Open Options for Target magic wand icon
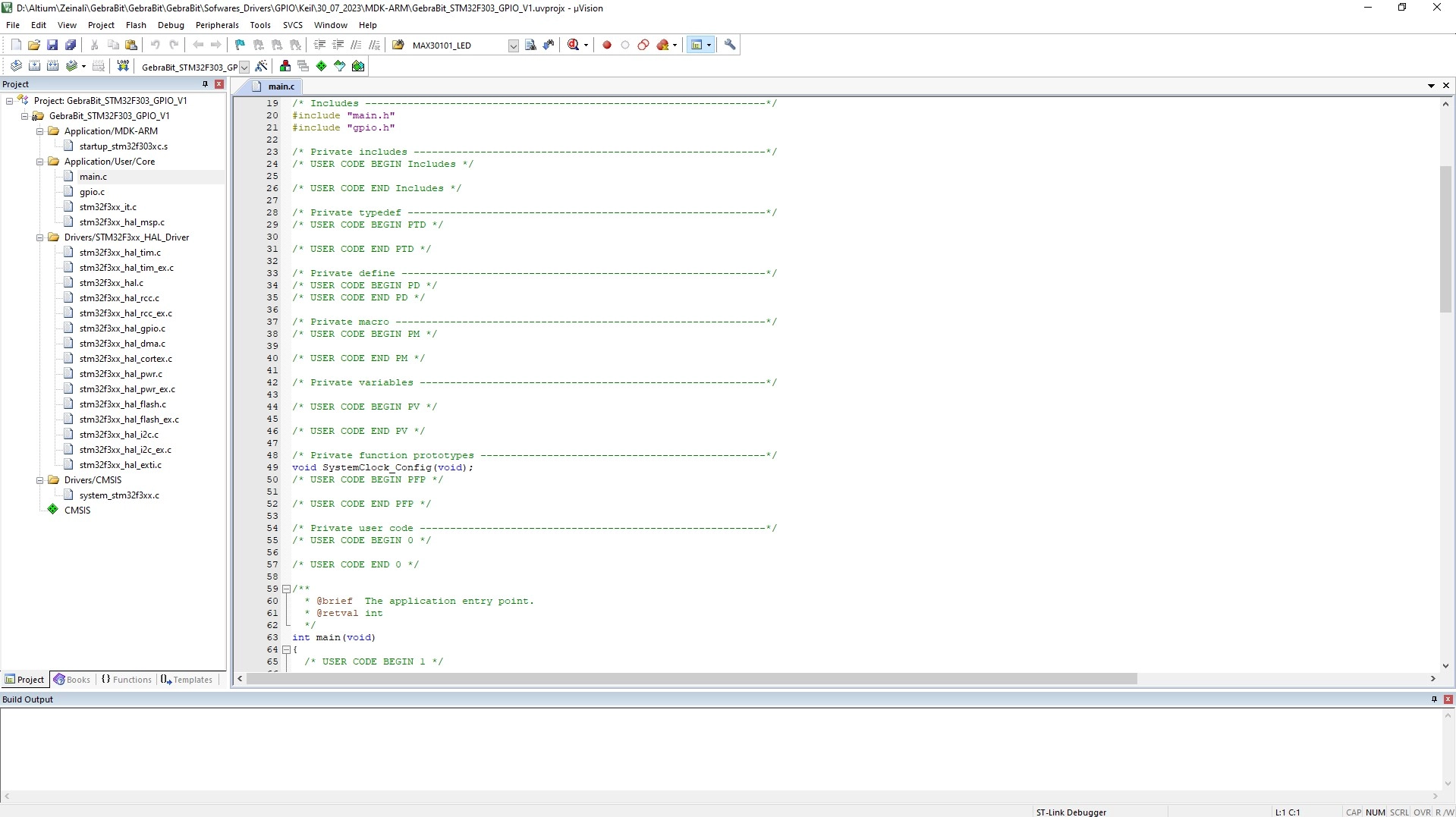This screenshot has height=817, width=1456. 261,66
